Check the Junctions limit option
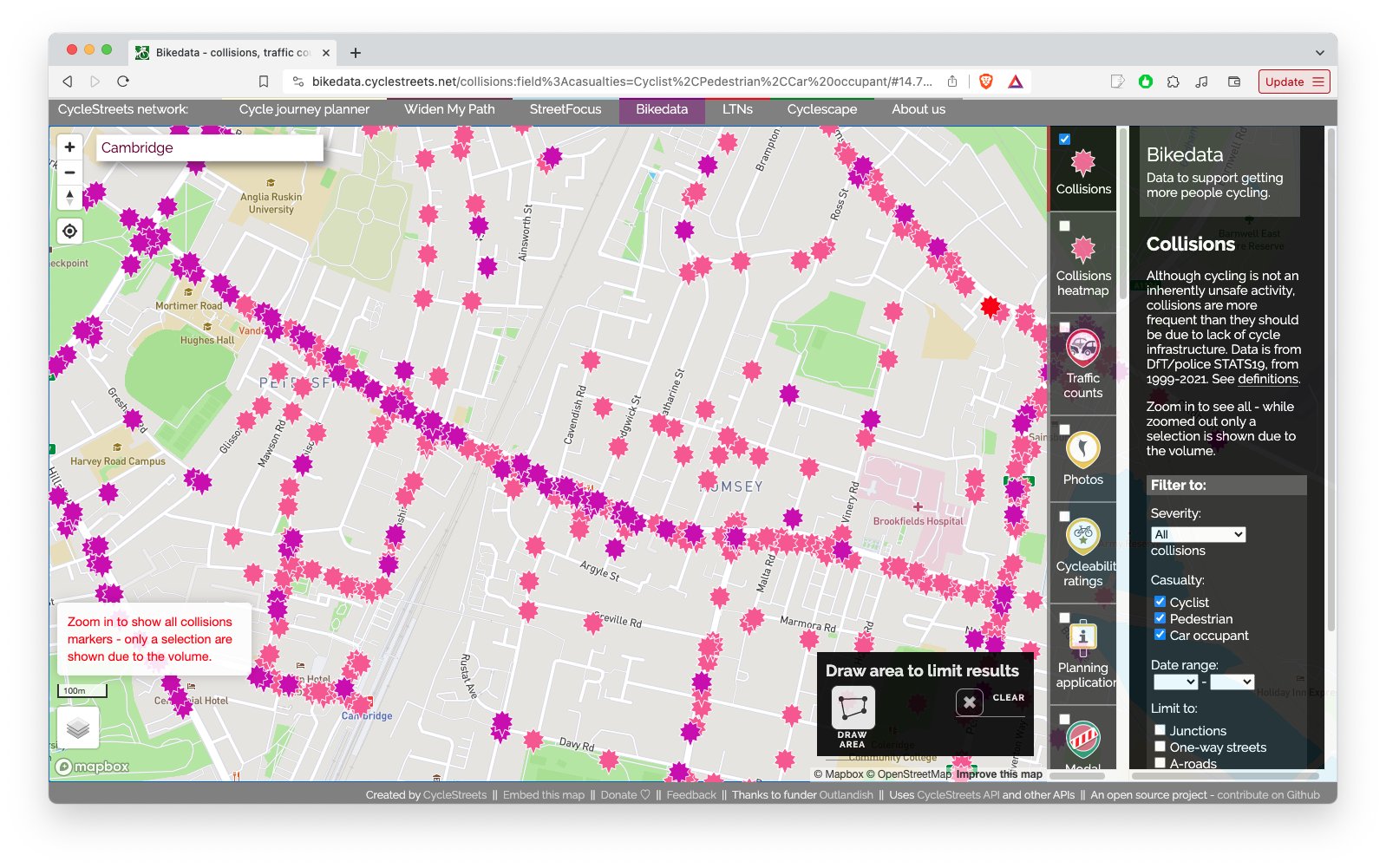Image resolution: width=1386 pixels, height=868 pixels. 1160,729
